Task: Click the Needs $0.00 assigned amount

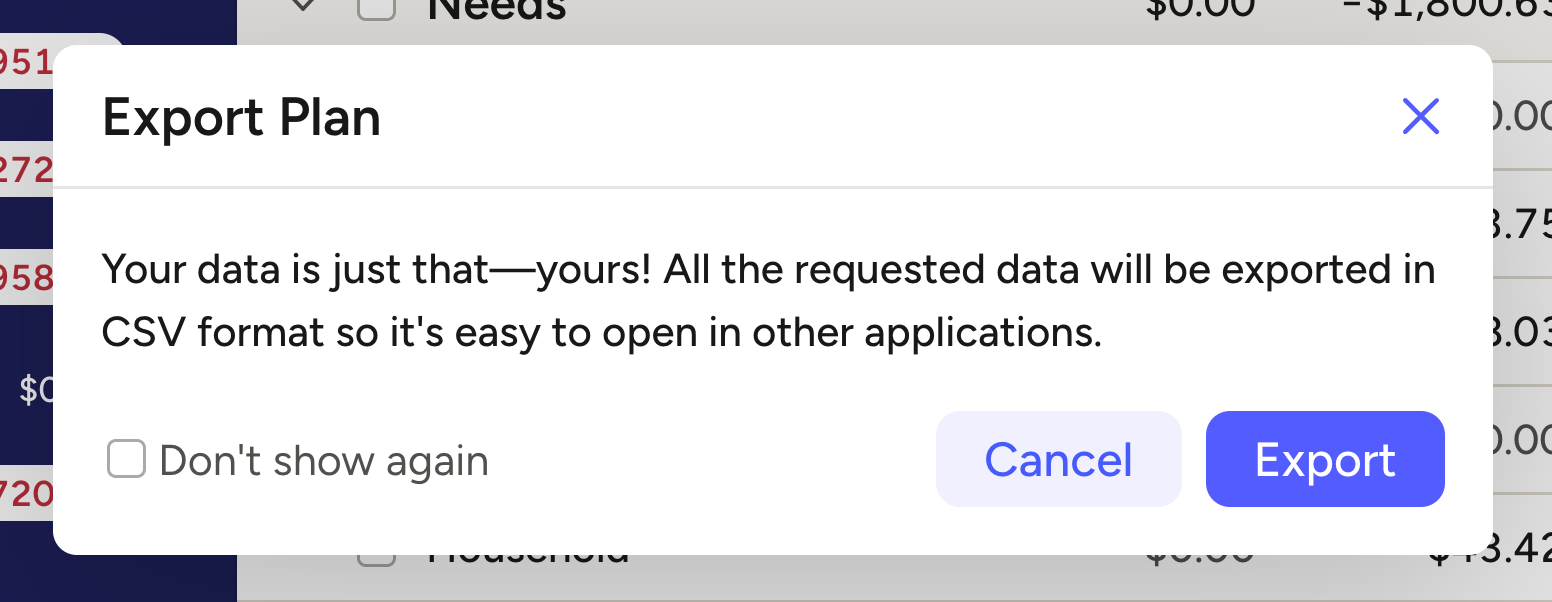Action: 1200,8
